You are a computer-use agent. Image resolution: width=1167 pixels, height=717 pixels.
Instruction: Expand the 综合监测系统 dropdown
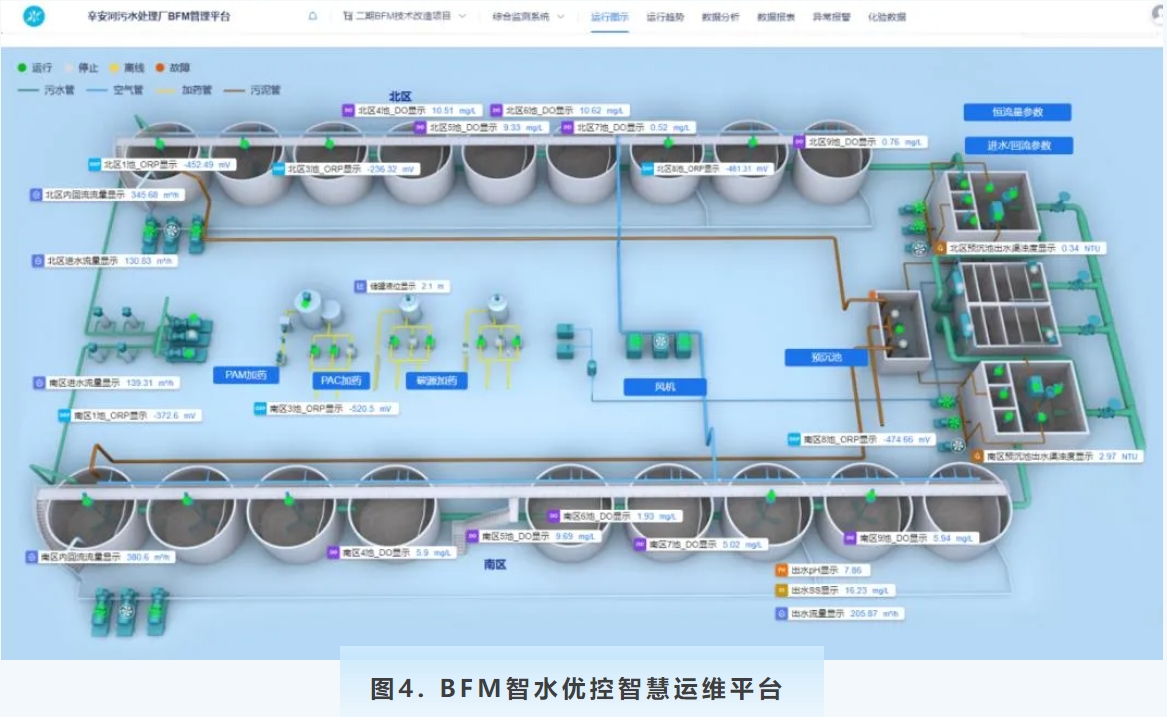[528, 17]
